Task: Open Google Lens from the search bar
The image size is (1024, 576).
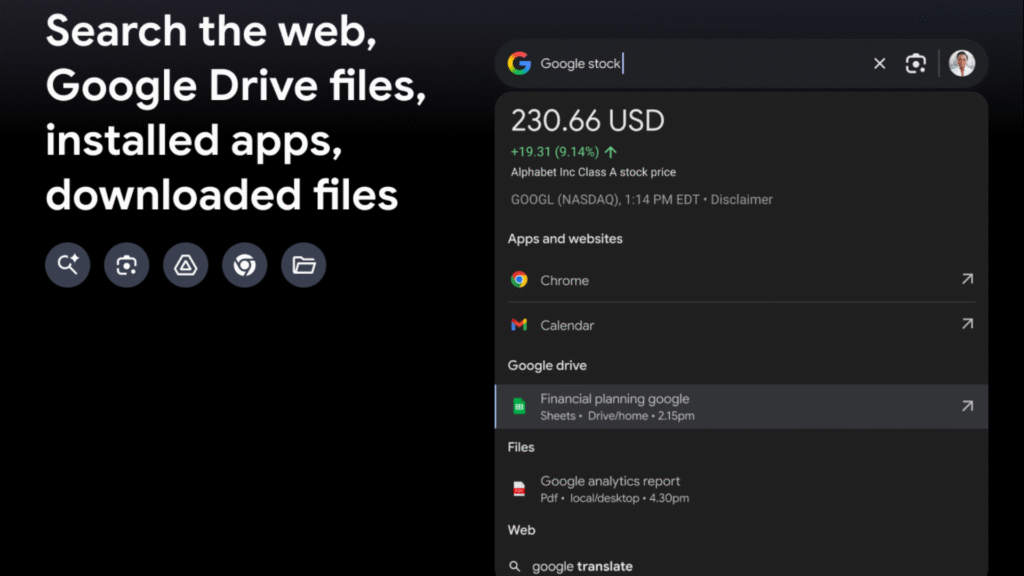Action: click(x=915, y=64)
